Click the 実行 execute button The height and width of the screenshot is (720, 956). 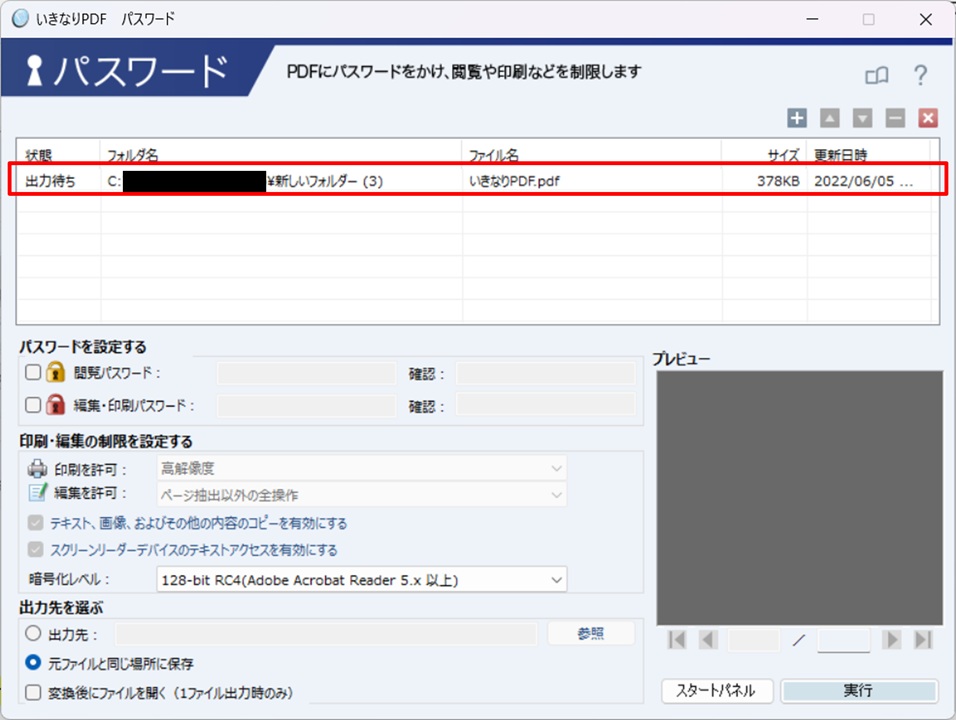click(858, 691)
